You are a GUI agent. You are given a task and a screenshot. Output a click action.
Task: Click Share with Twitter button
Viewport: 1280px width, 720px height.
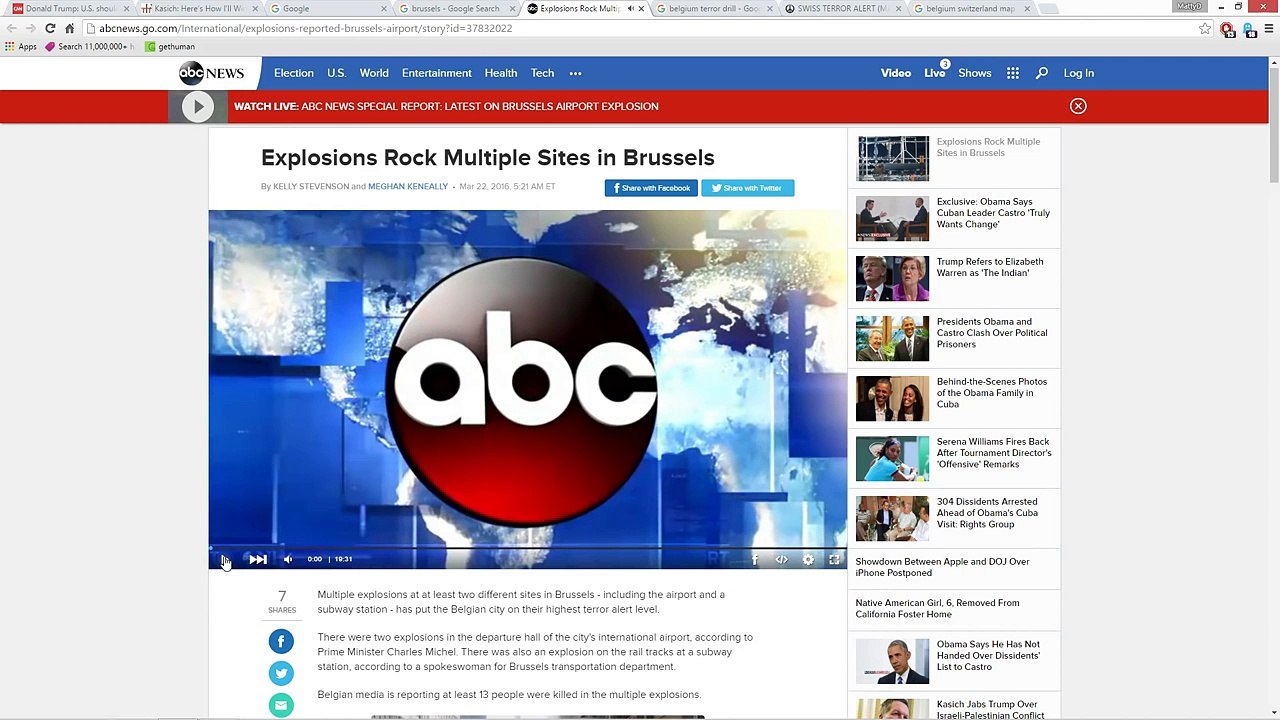[x=747, y=188]
